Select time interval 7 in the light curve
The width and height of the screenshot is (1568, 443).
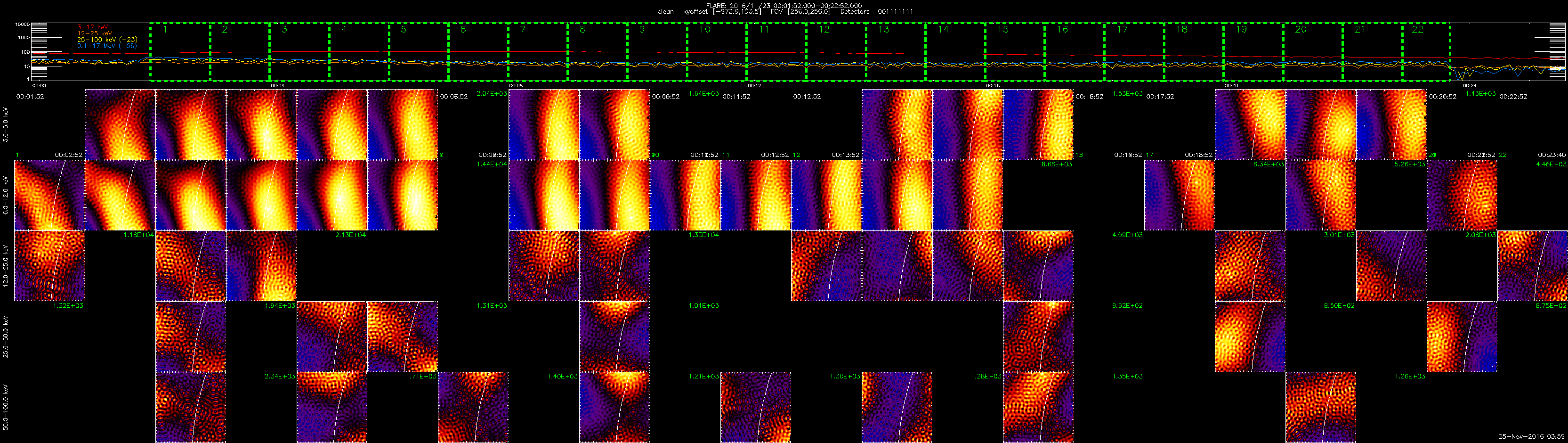pos(538,52)
